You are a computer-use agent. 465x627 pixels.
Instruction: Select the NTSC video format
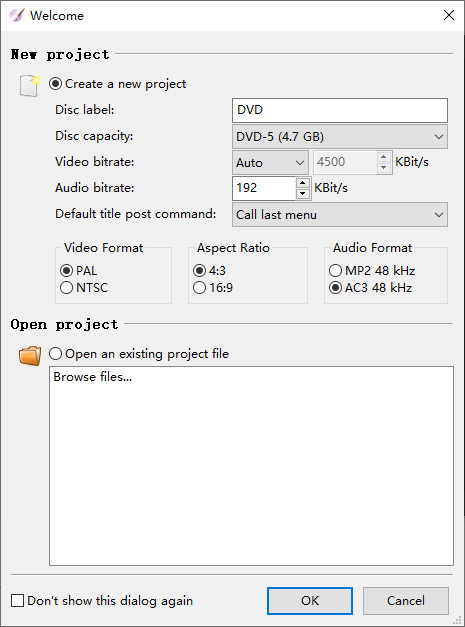click(x=84, y=288)
